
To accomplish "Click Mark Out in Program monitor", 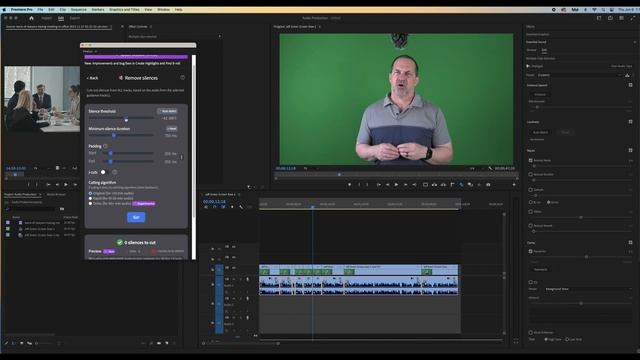I will (x=367, y=185).
